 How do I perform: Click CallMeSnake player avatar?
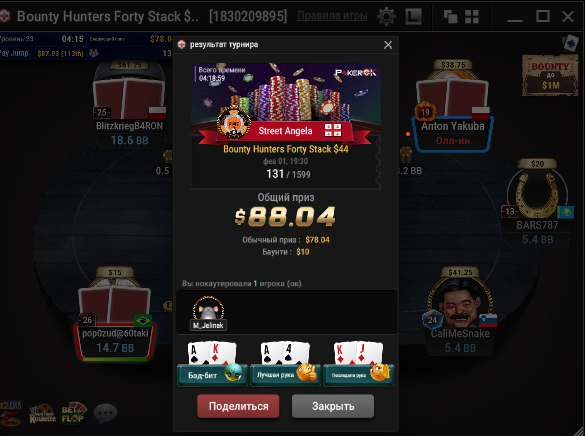click(460, 303)
